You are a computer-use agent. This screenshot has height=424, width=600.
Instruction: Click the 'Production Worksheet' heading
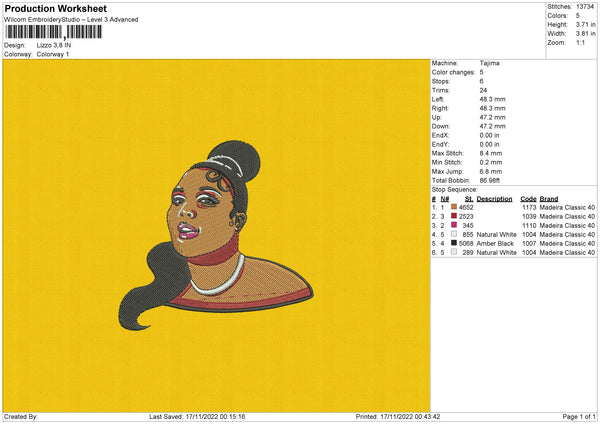56,8
